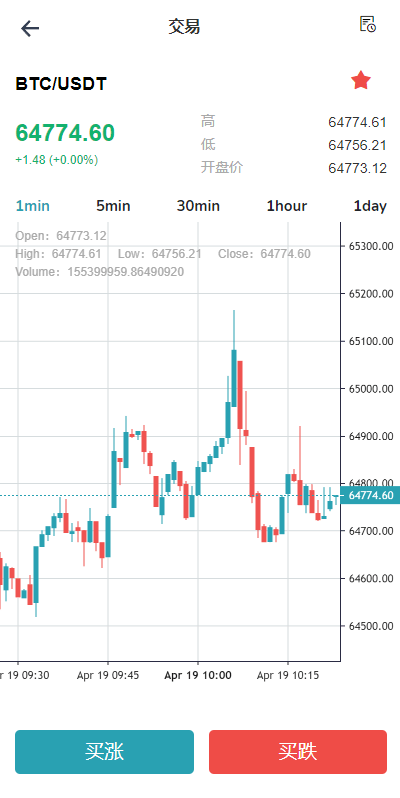Click the 64774.60 current price label on axis
The image size is (400, 798).
pyautogui.click(x=370, y=495)
